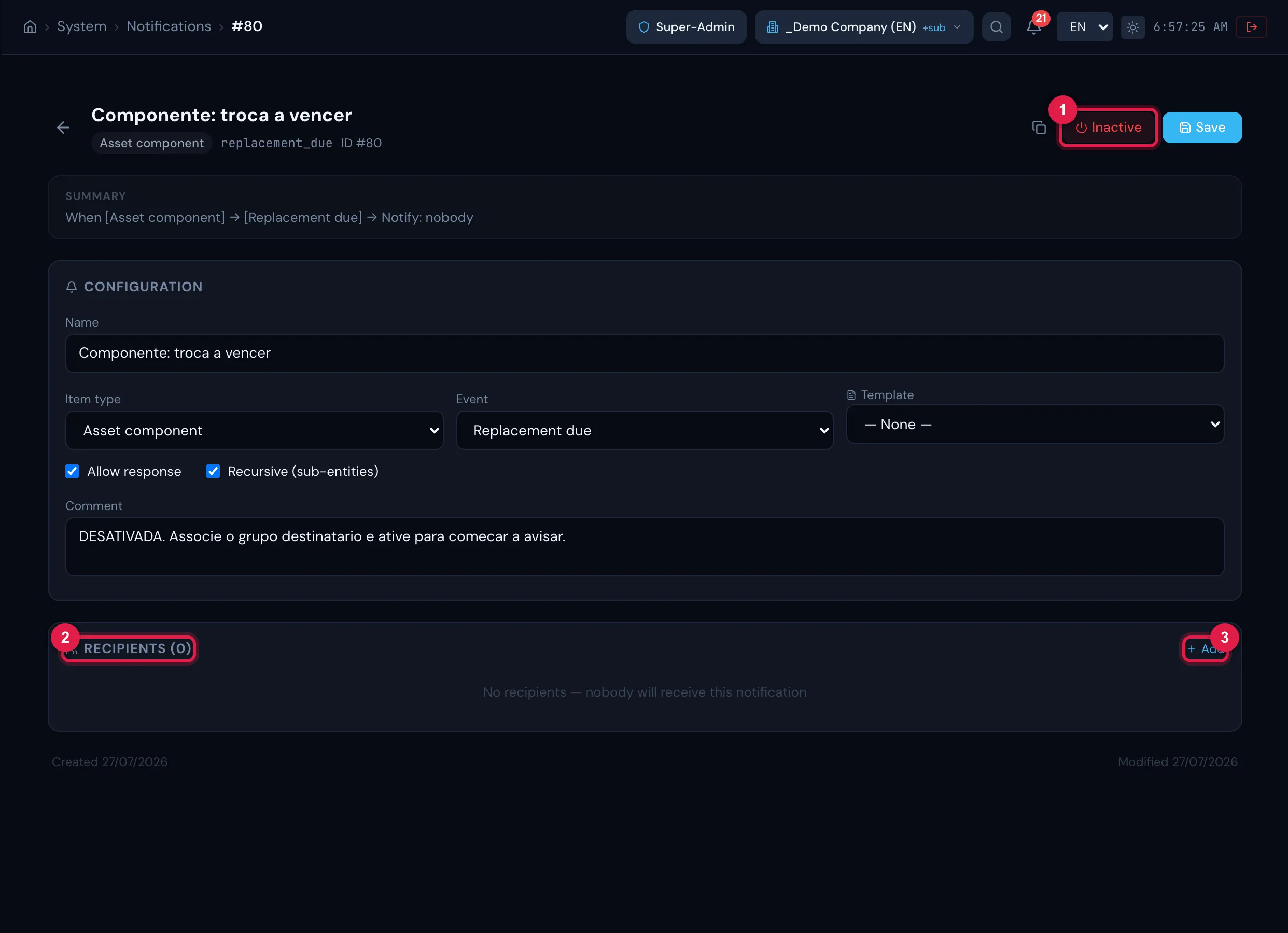1288x933 pixels.
Task: Toggle light/dark theme sun icon
Action: (1132, 26)
